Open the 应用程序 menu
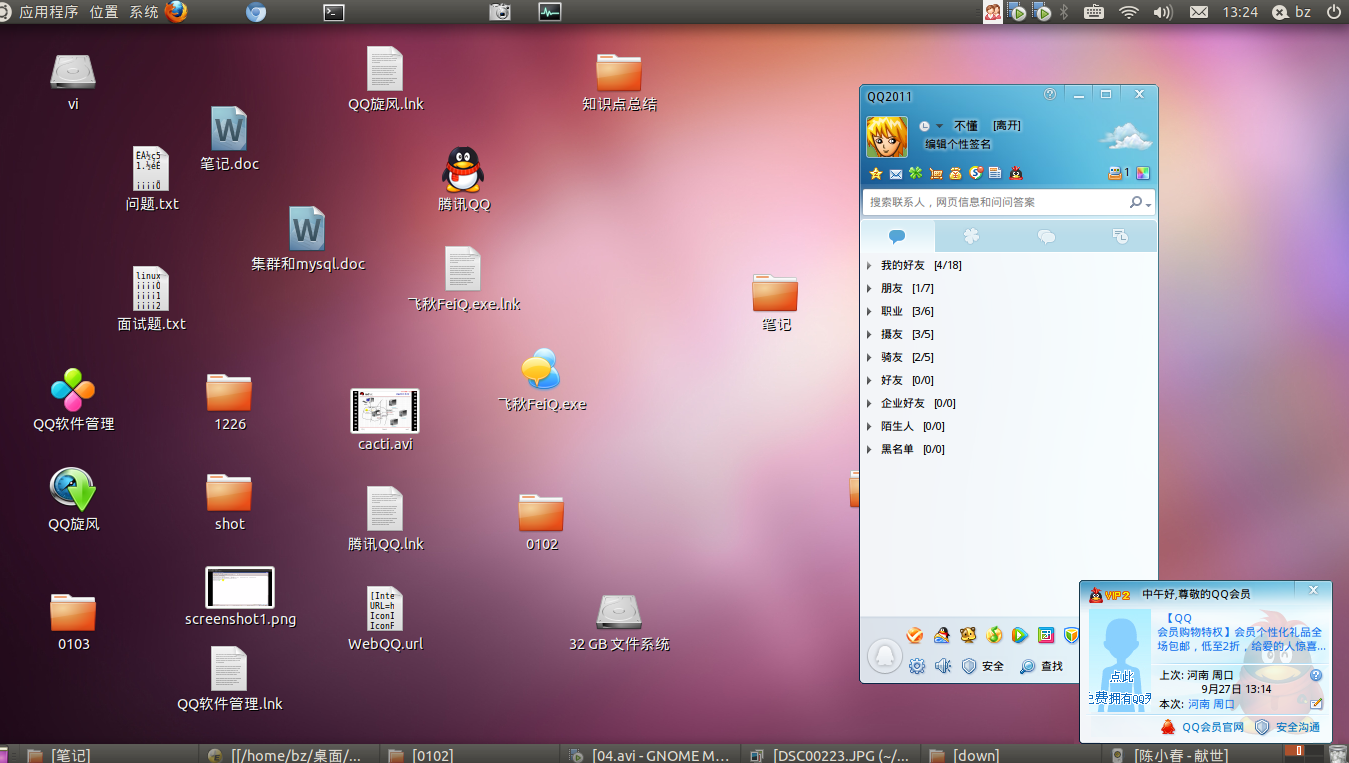The height and width of the screenshot is (763, 1349). [49, 12]
